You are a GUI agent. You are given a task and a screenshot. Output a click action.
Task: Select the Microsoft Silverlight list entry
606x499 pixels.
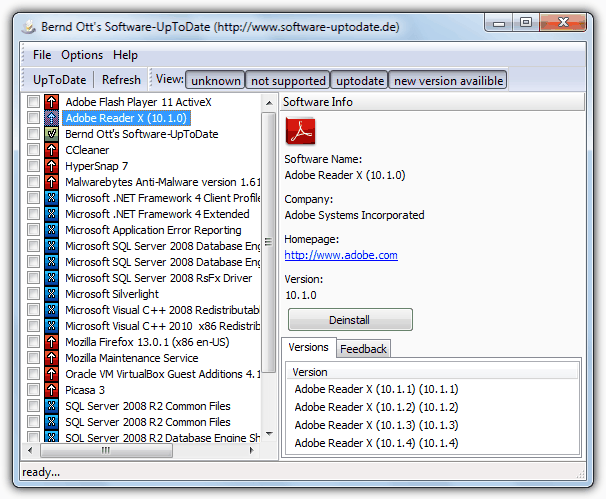click(112, 294)
